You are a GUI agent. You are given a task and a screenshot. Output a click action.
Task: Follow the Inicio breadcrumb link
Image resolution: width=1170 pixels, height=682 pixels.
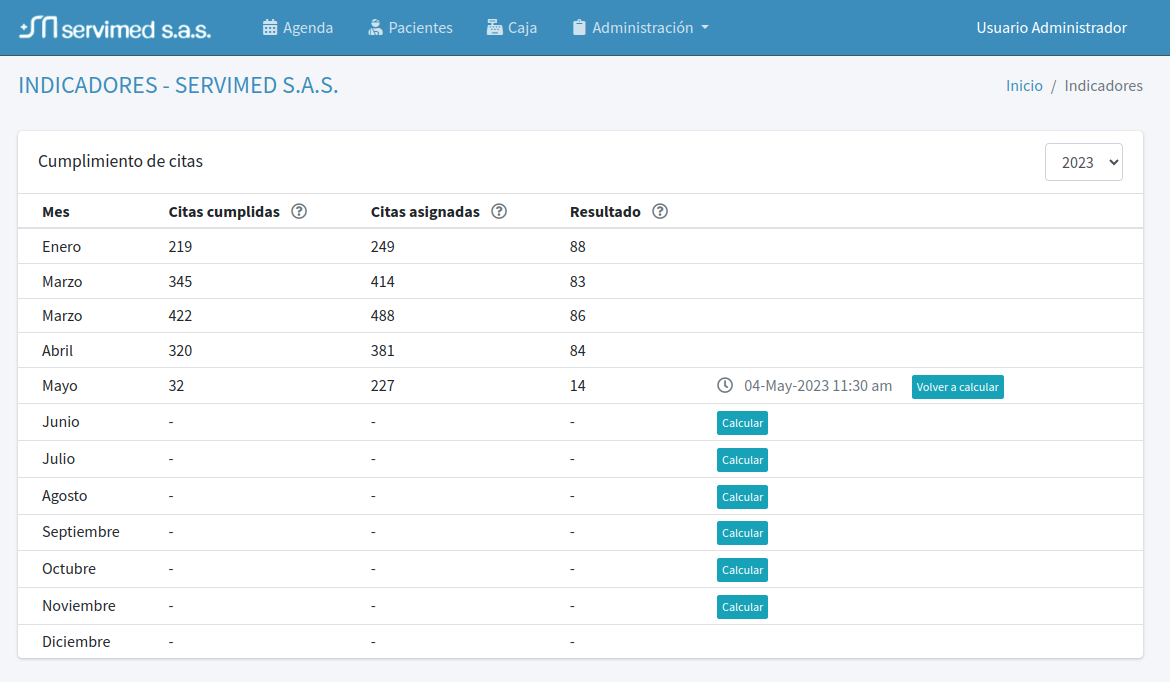(1024, 86)
